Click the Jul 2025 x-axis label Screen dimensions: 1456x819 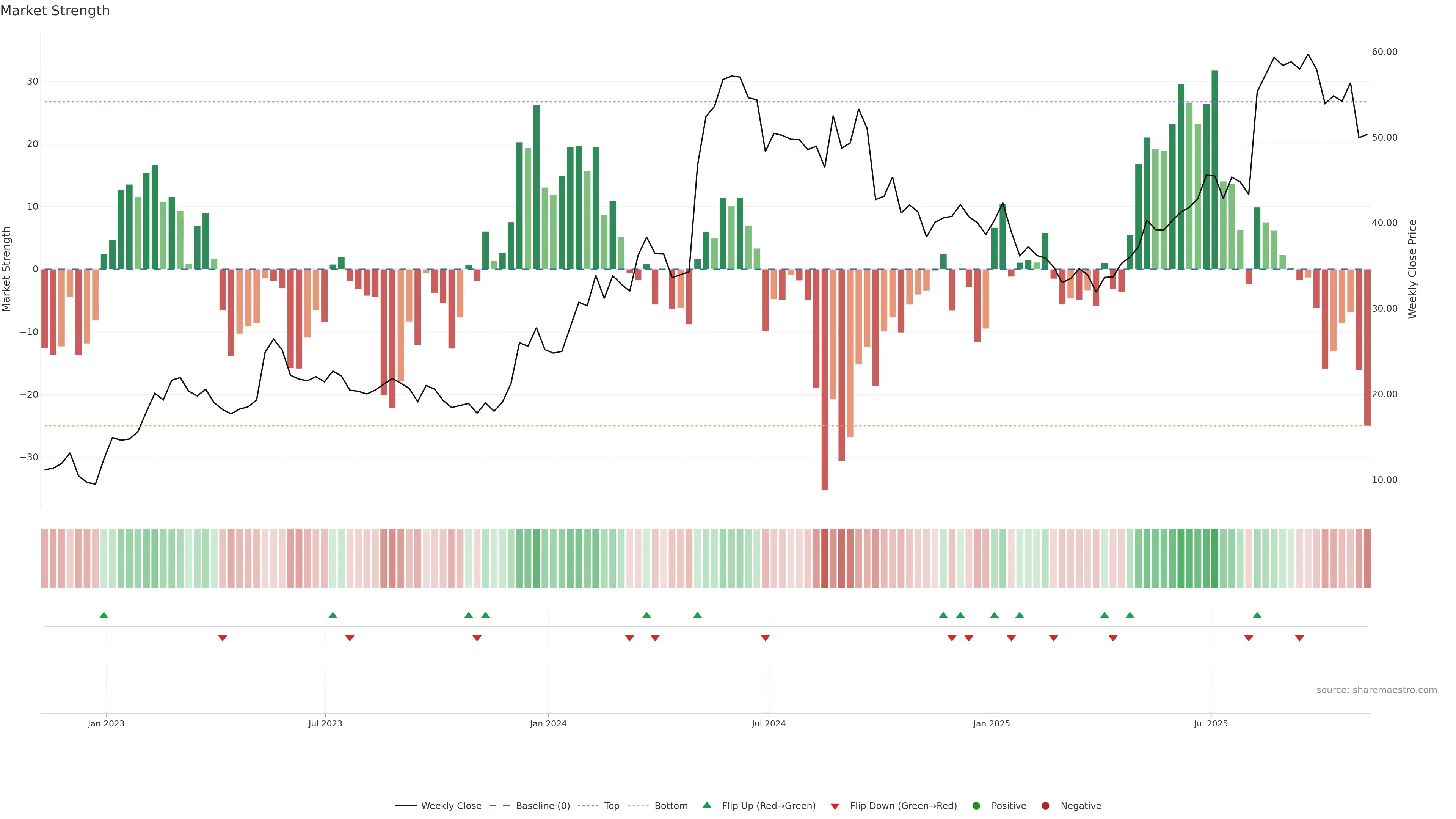(x=1211, y=724)
